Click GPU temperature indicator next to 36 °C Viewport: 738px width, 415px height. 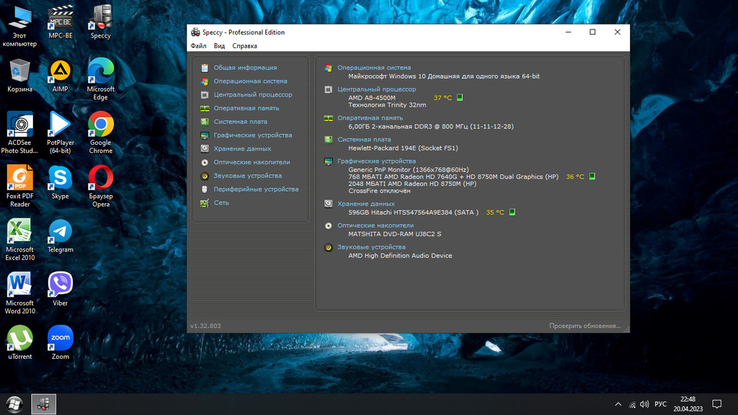point(592,176)
